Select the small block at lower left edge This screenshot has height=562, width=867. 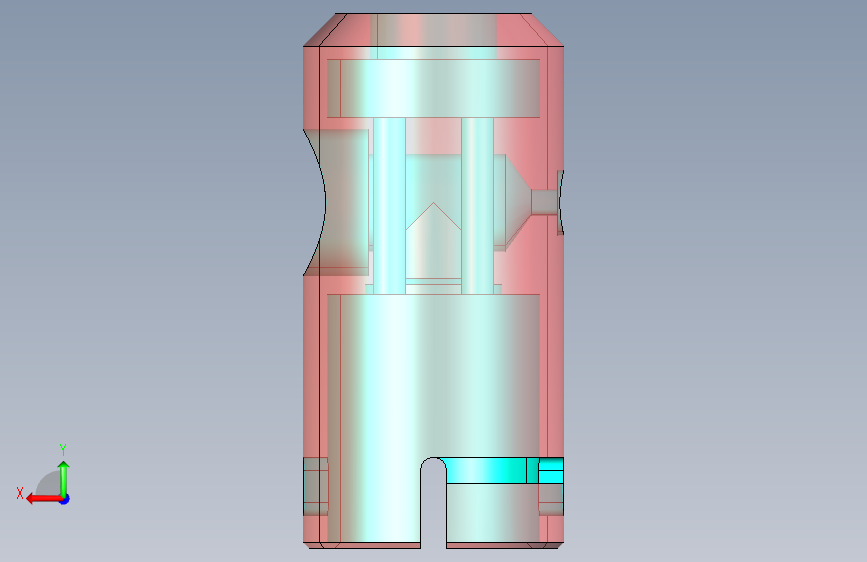[316, 486]
